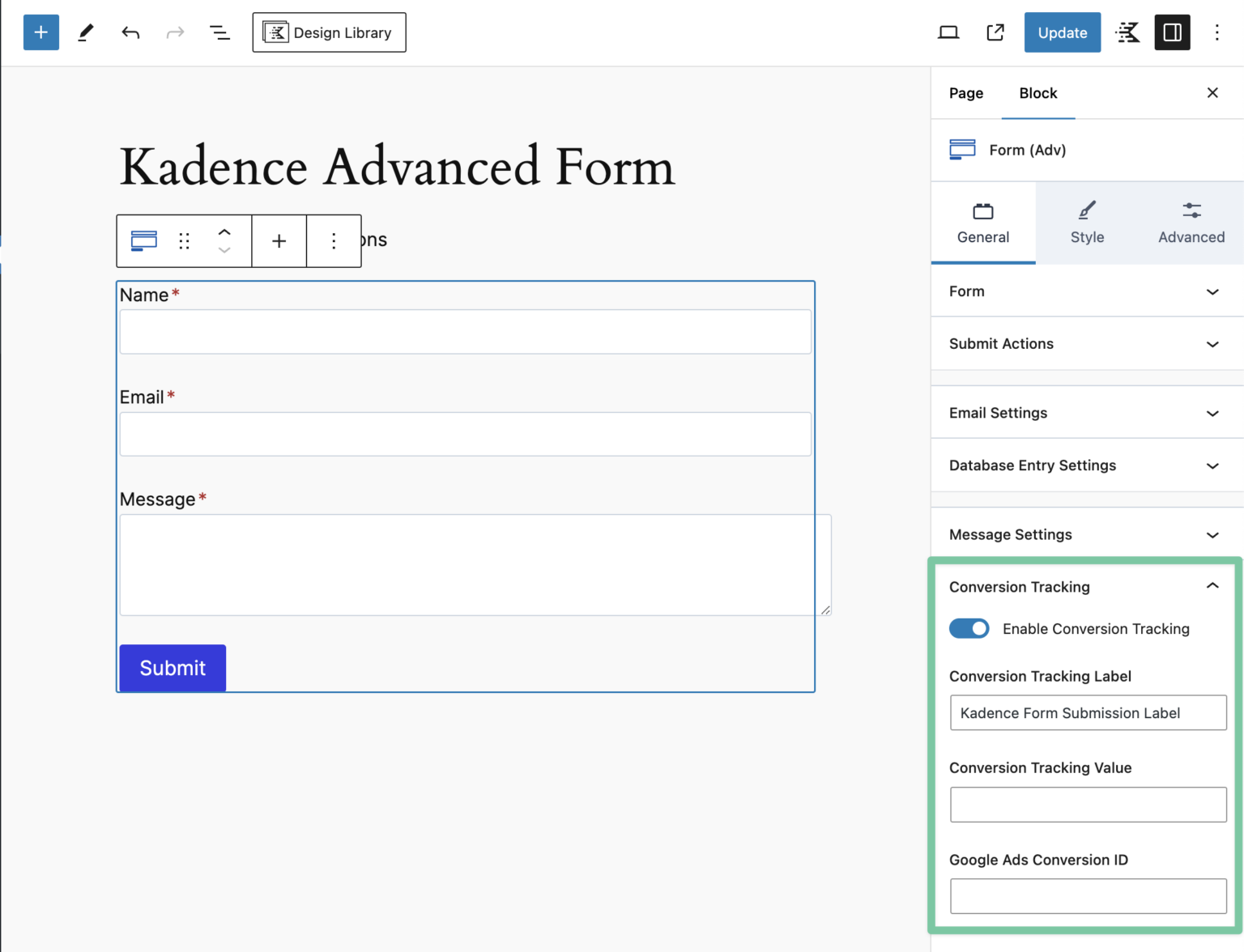Open block toolbar options three-dot menu
This screenshot has height=952, width=1244.
pyautogui.click(x=334, y=240)
